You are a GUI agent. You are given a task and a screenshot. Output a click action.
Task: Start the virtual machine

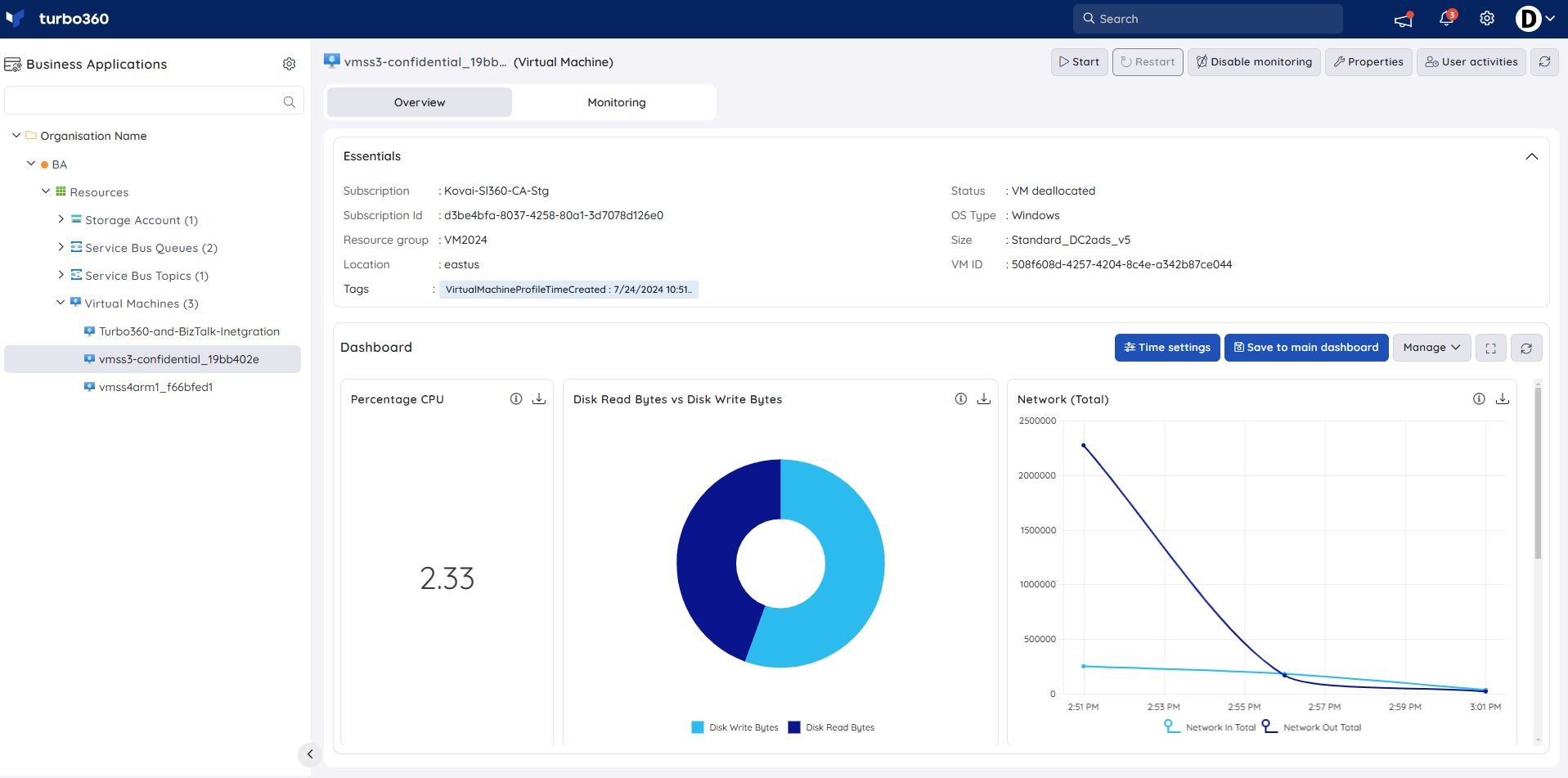1079,62
